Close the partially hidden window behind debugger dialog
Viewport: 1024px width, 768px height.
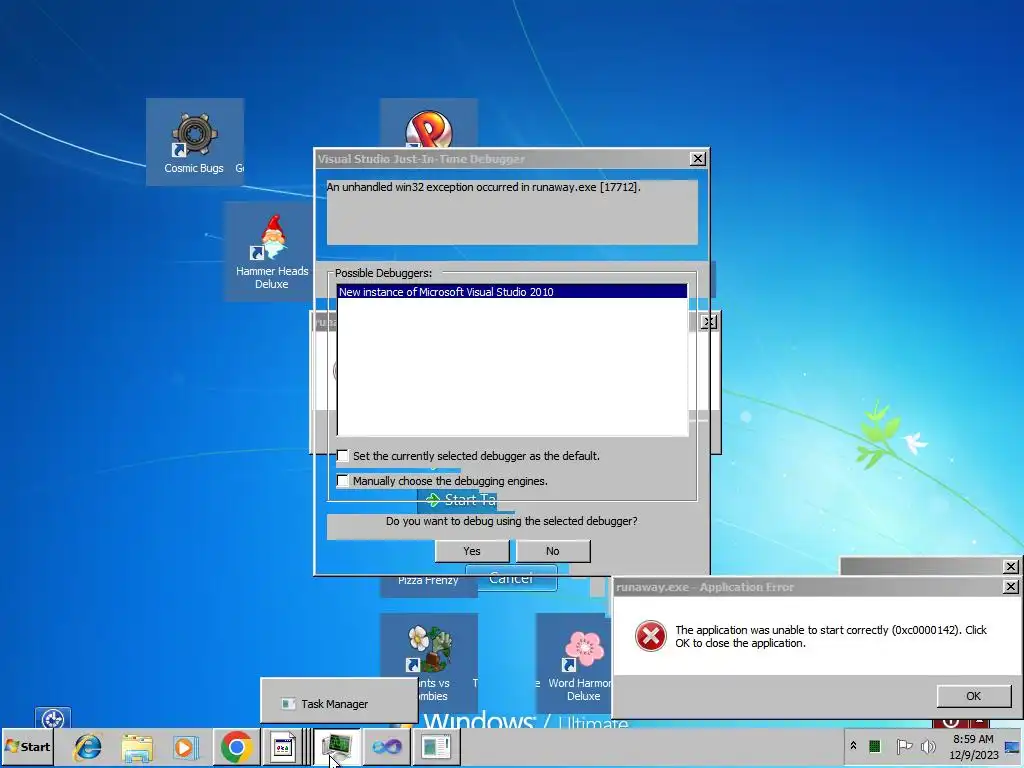(709, 322)
